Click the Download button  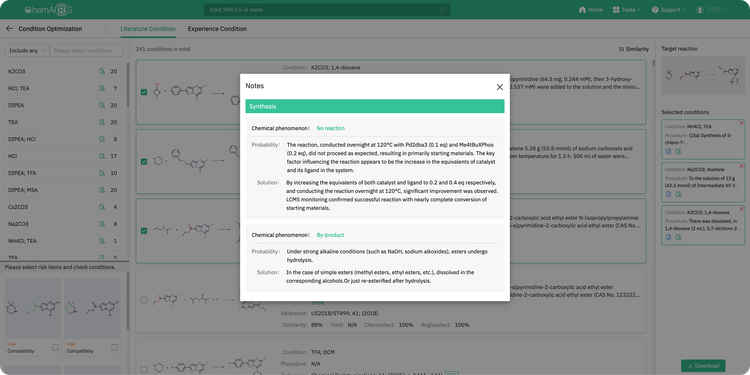[x=703, y=365]
